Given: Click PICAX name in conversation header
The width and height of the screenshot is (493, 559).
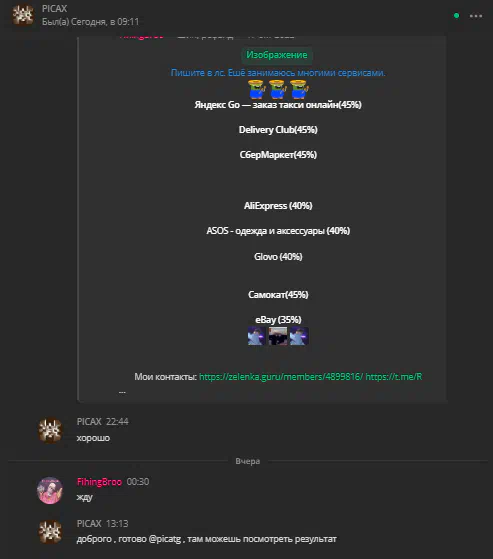Looking at the screenshot, I should point(54,9).
